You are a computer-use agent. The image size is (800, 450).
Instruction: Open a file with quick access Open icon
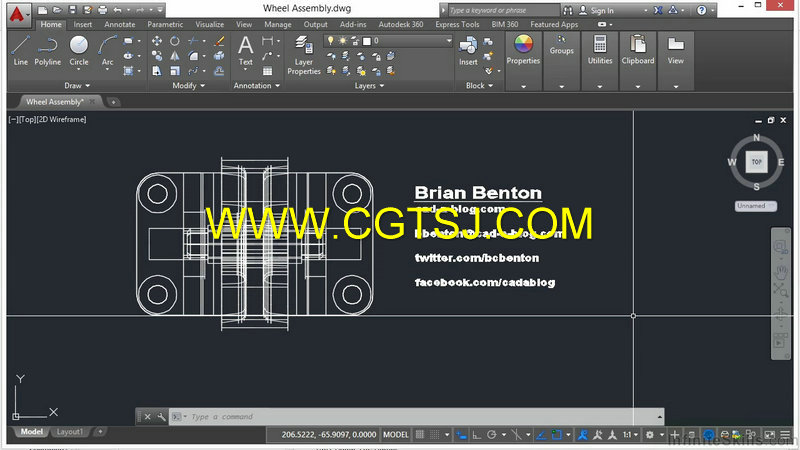pyautogui.click(x=57, y=10)
